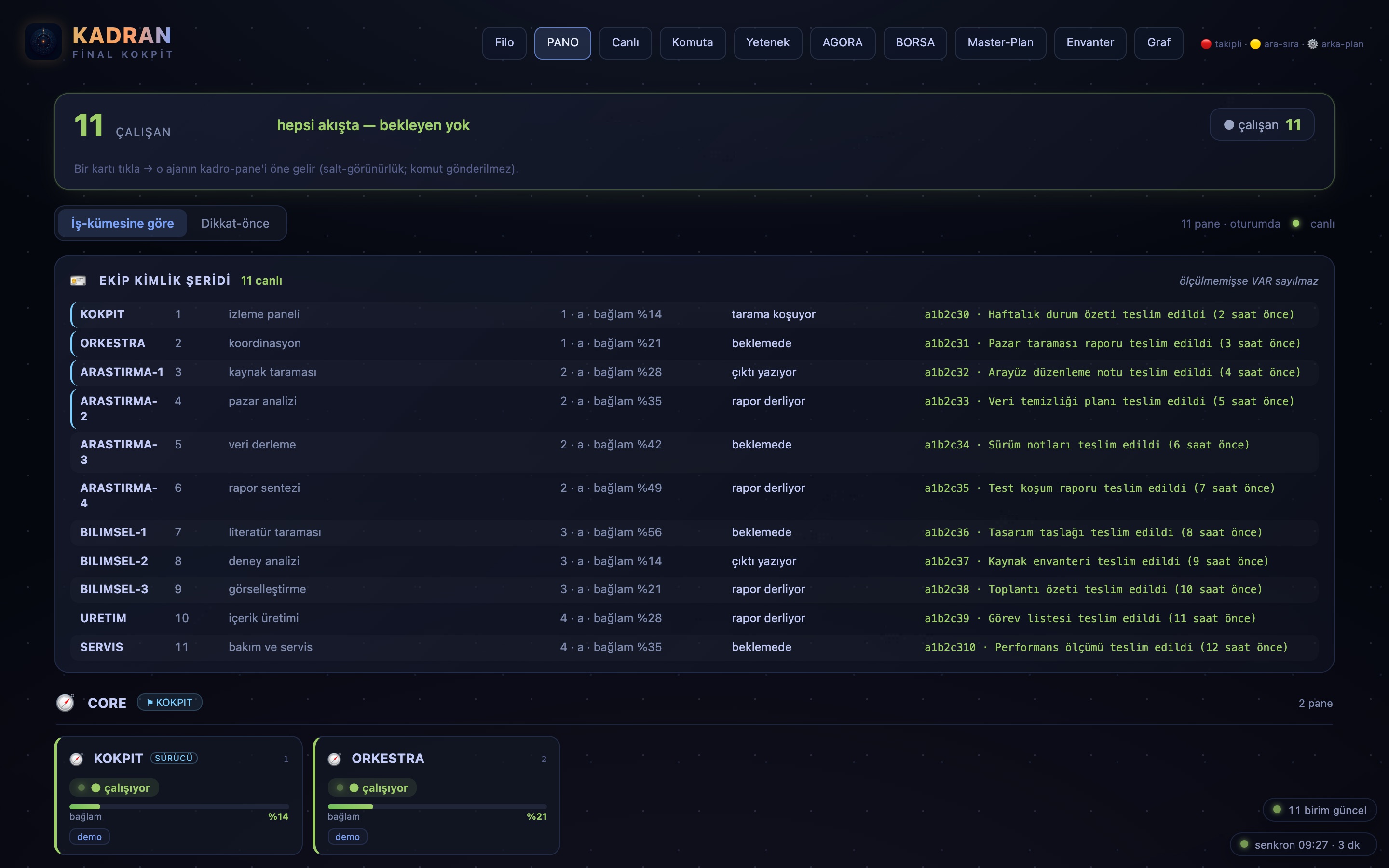Click the arka-plan gear icon

coord(1313,44)
